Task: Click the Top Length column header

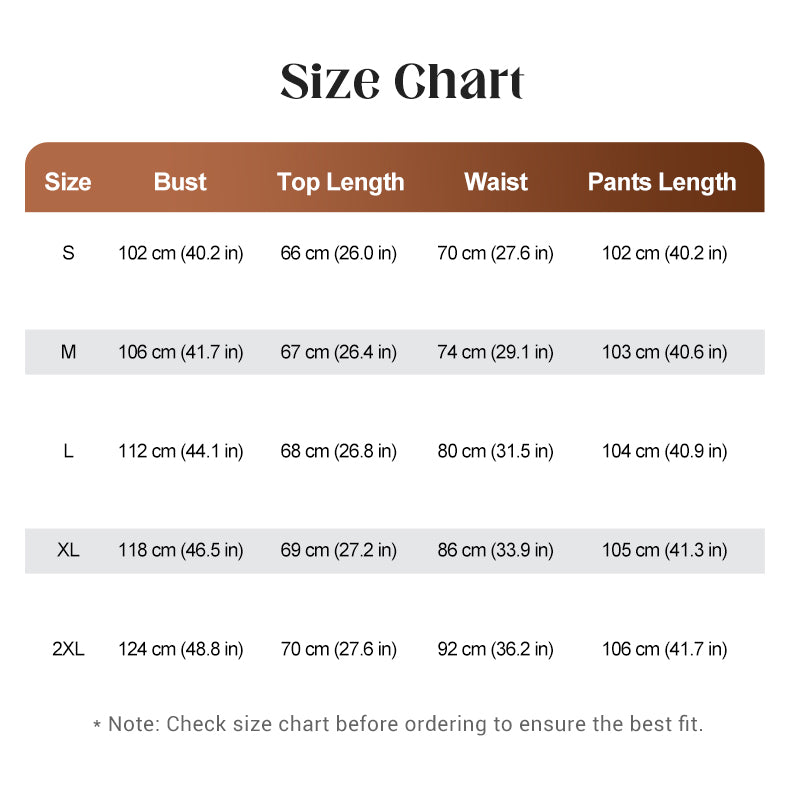Action: (x=340, y=183)
